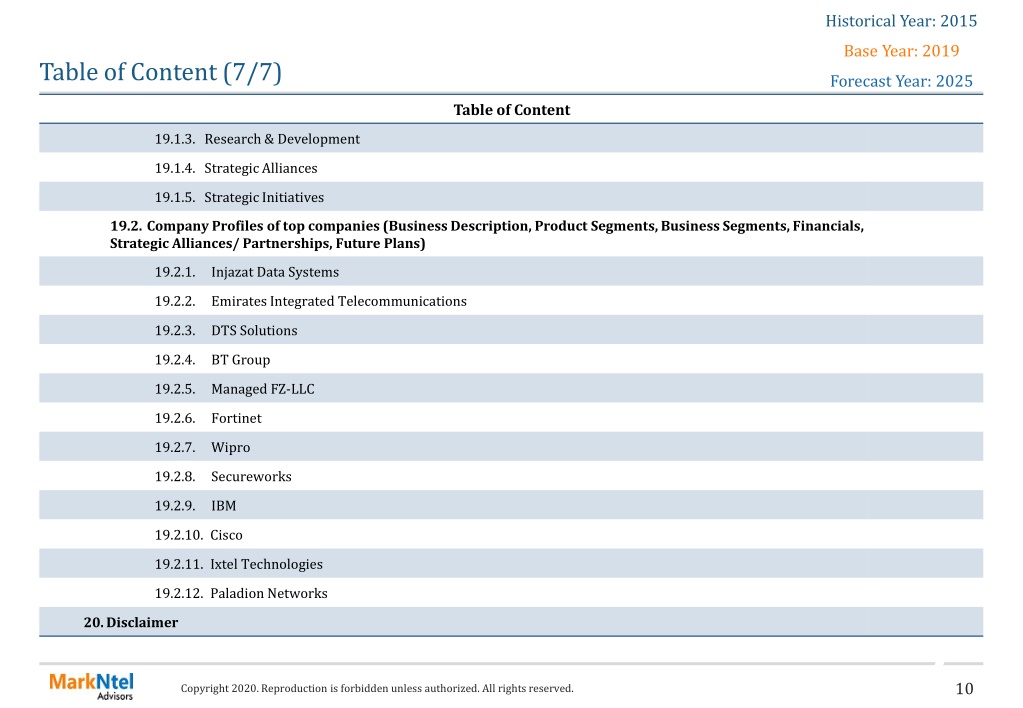Click page number 10 in footer

click(964, 688)
